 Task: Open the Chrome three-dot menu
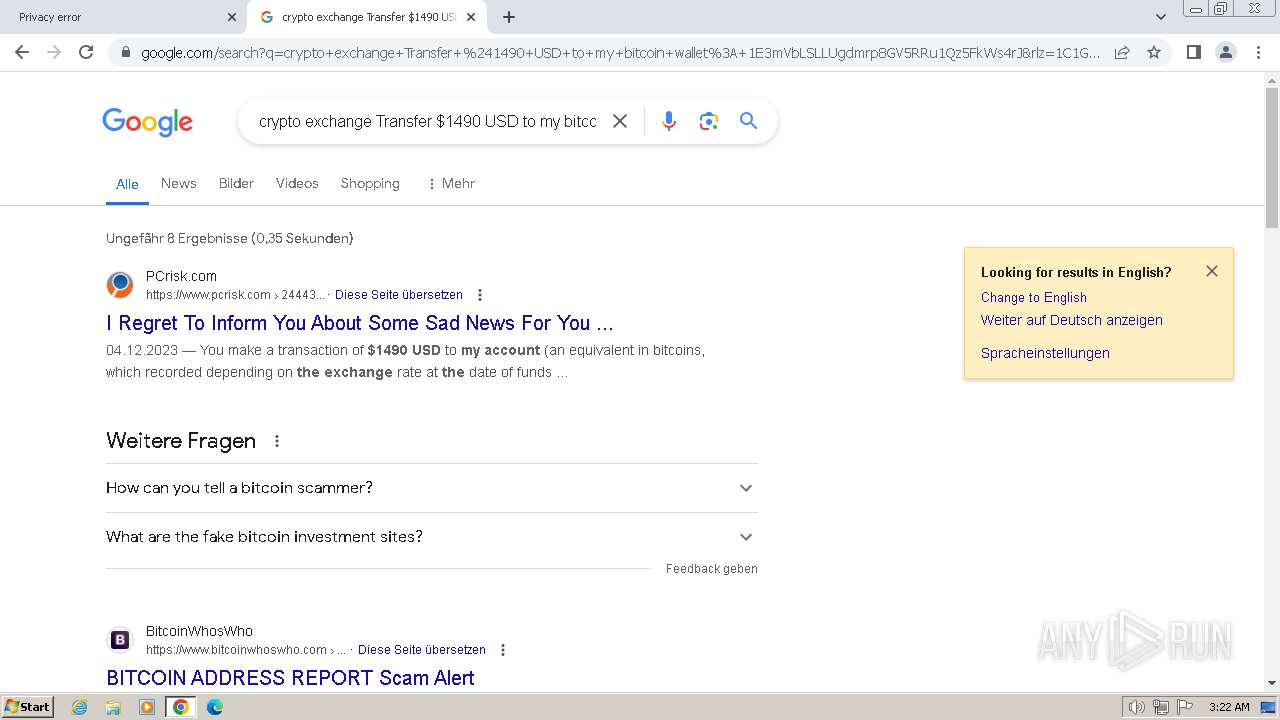[x=1258, y=52]
